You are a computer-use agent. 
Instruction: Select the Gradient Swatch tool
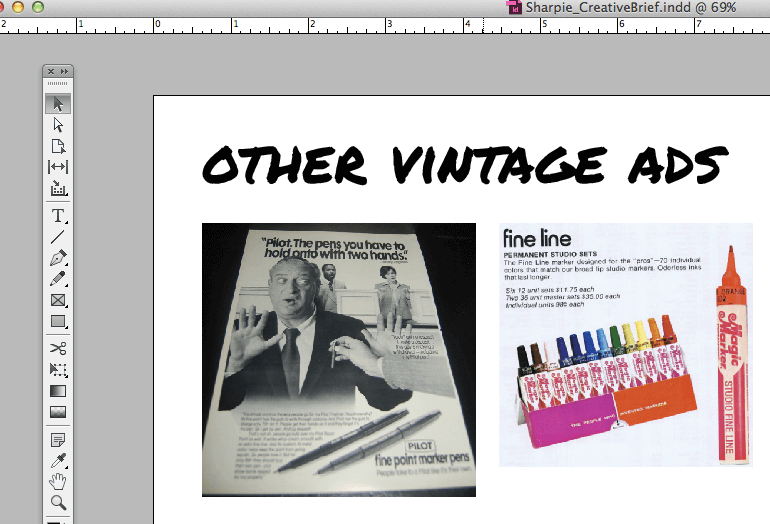[58, 391]
